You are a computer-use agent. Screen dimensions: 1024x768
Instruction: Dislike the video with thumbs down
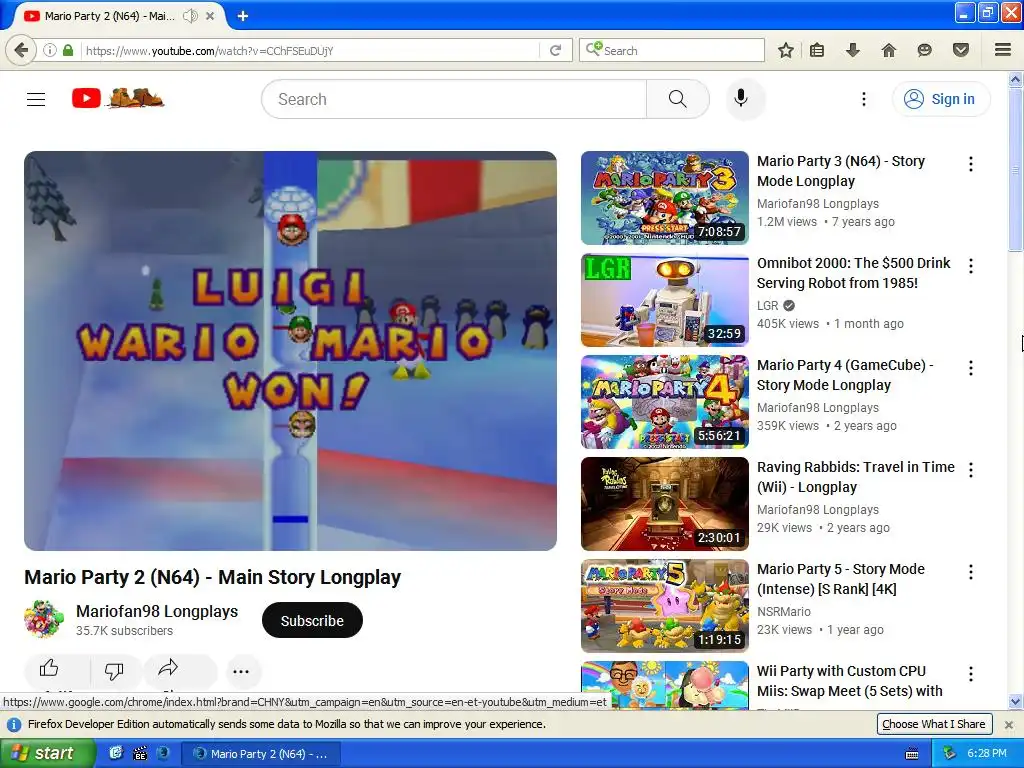114,670
